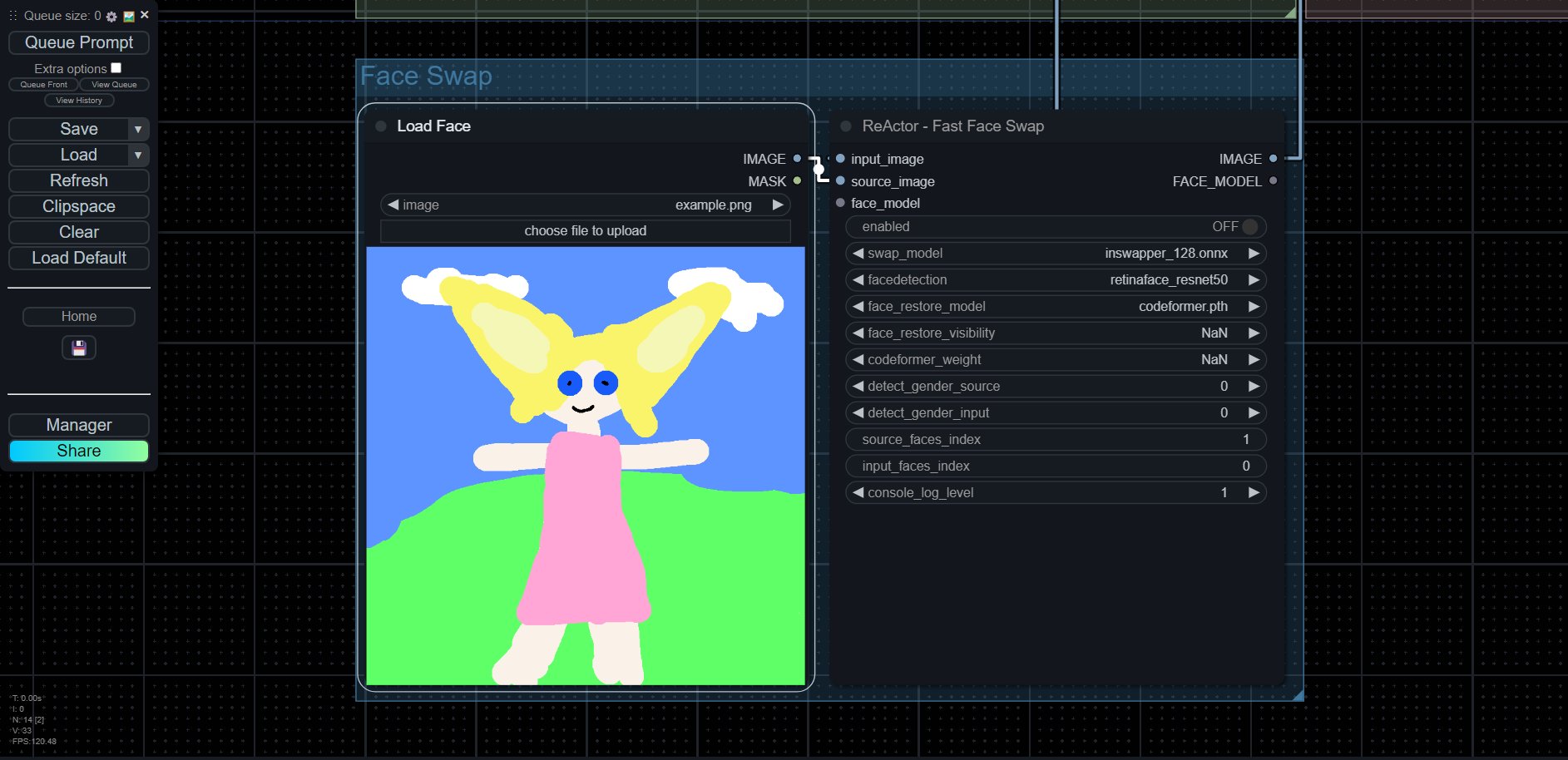The height and width of the screenshot is (760, 1568).
Task: Expand the Save dropdown arrow
Action: click(138, 130)
